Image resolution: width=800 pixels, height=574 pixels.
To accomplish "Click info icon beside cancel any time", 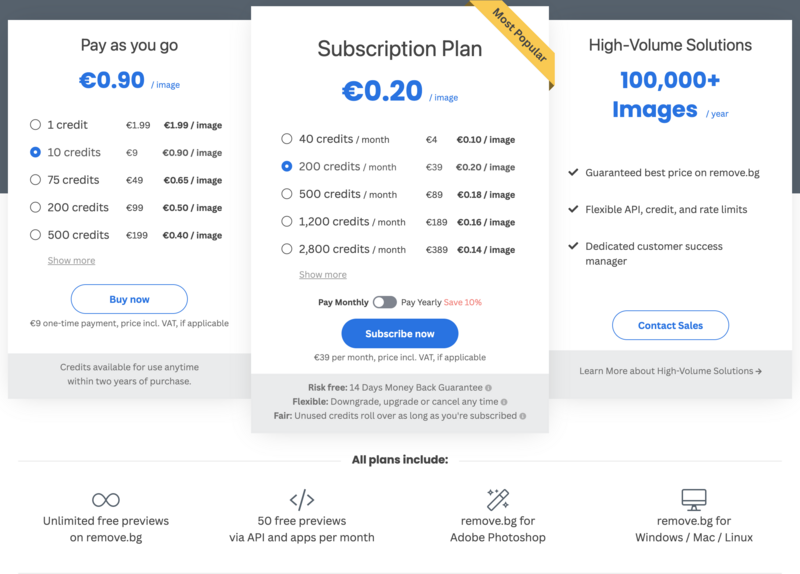I will click(x=505, y=401).
